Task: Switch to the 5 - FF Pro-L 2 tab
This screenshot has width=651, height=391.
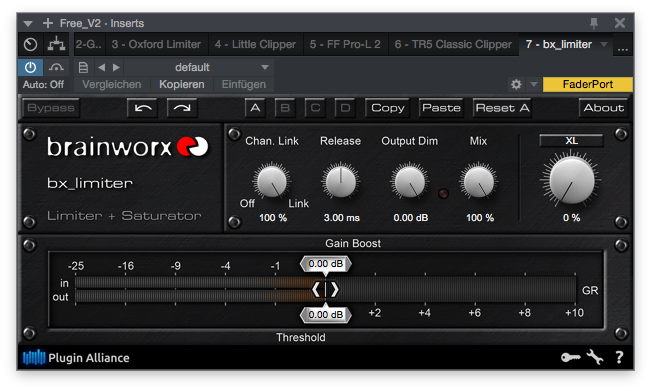Action: click(x=345, y=44)
